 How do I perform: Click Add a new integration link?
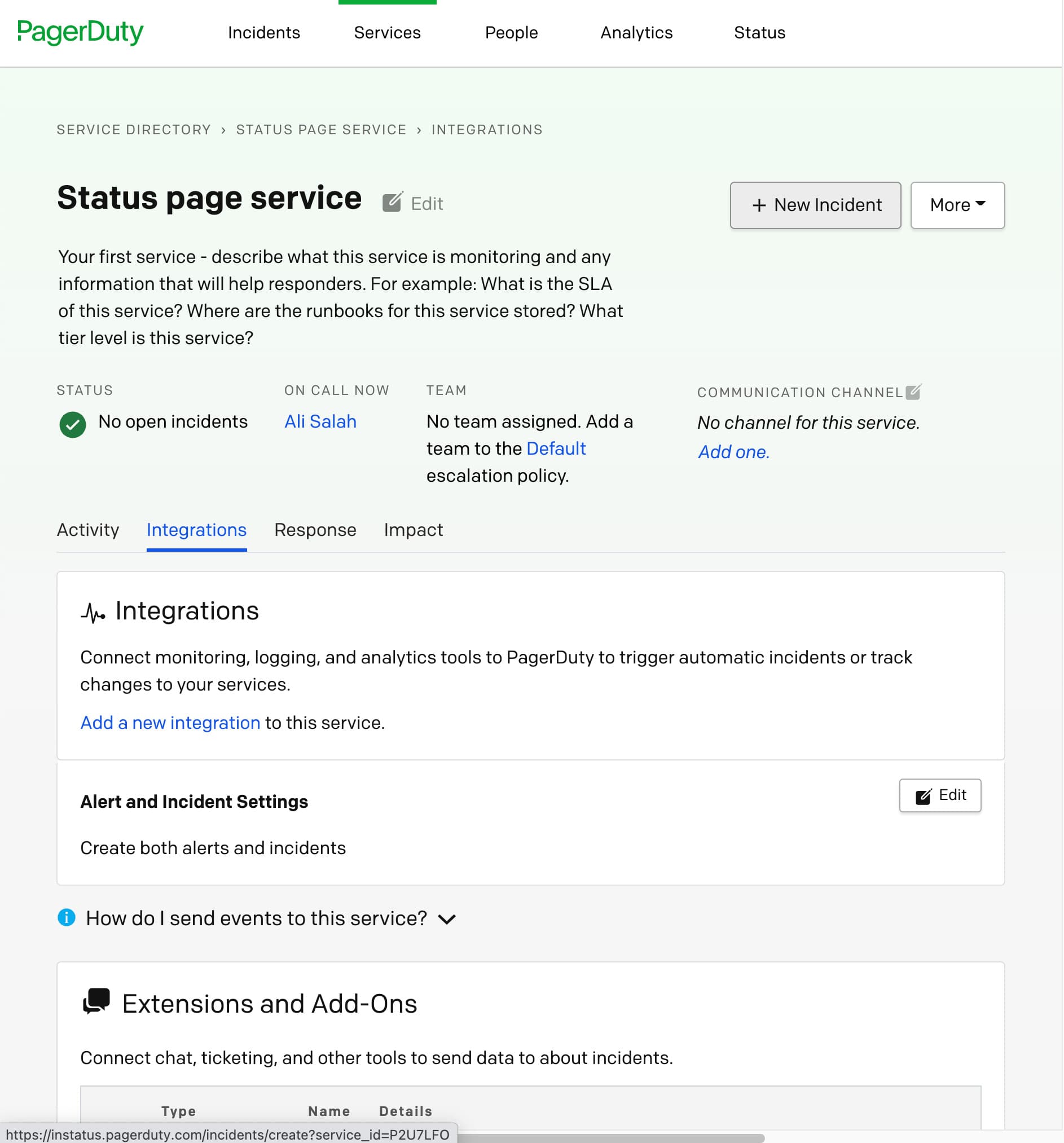(170, 723)
